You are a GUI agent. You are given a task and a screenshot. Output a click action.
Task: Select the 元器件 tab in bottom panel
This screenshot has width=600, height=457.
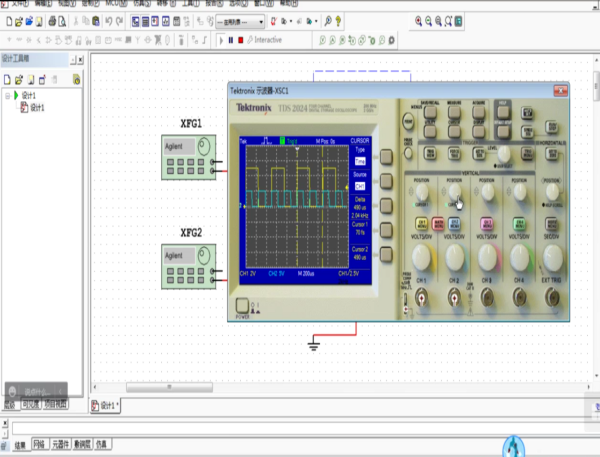coord(62,442)
